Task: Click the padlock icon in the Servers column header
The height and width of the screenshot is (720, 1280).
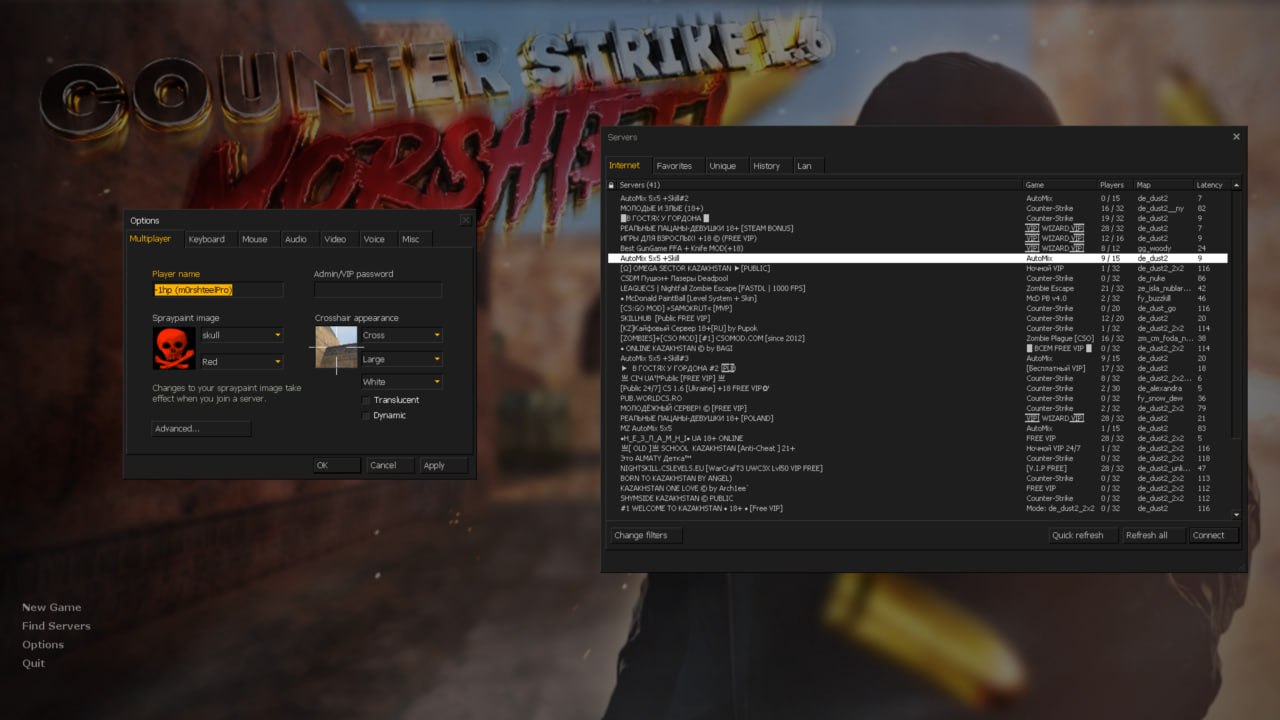Action: [x=612, y=184]
